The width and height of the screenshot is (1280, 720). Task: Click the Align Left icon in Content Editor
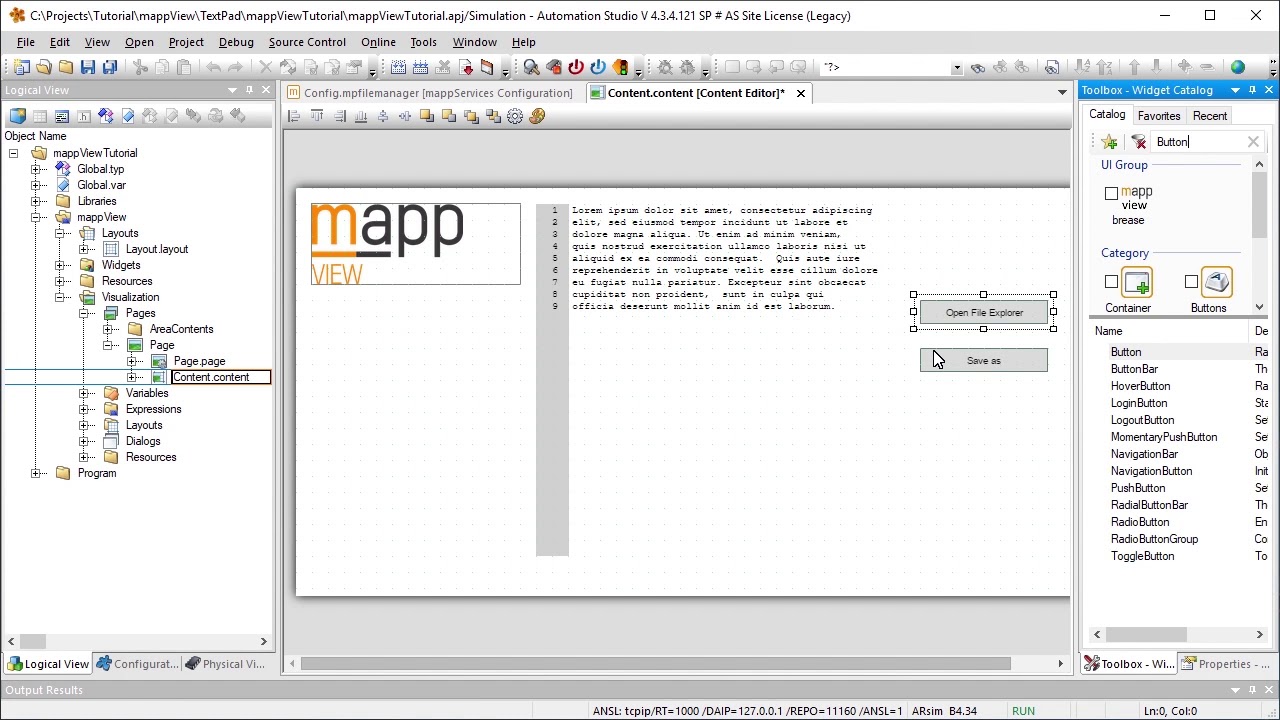(x=294, y=116)
